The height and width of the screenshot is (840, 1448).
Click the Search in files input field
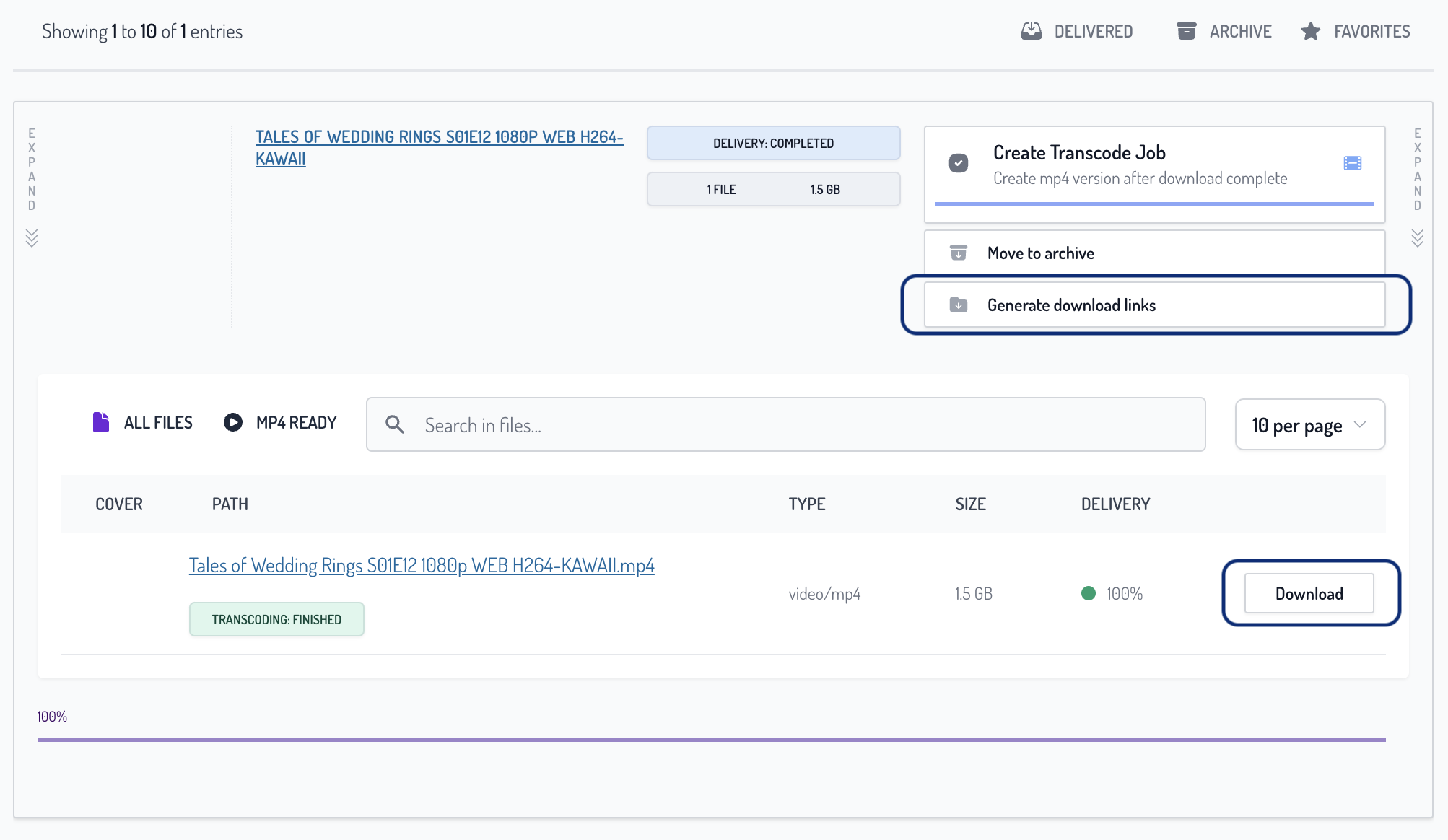[801, 425]
